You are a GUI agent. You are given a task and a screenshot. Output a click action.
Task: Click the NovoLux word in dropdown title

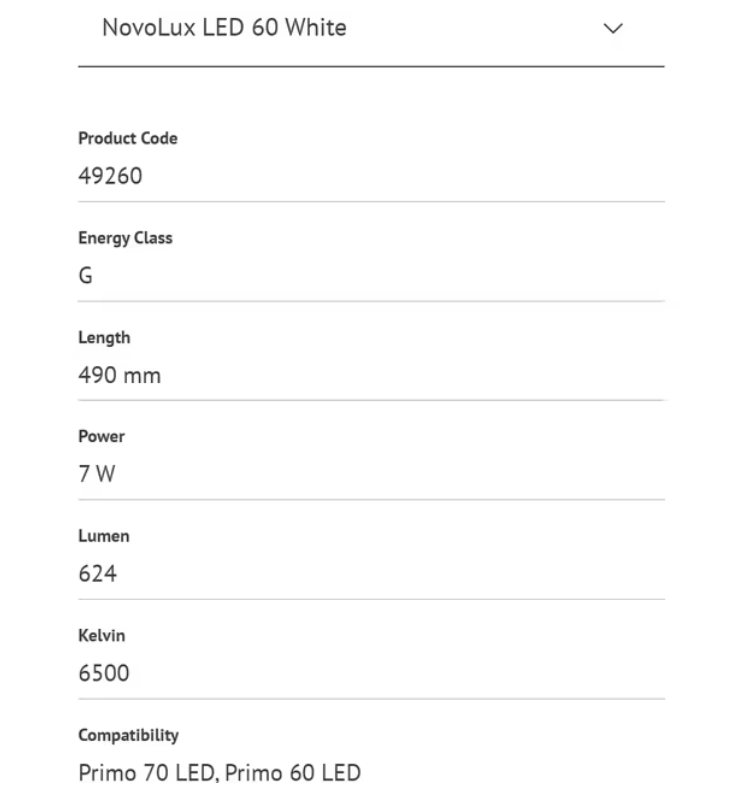click(x=149, y=28)
